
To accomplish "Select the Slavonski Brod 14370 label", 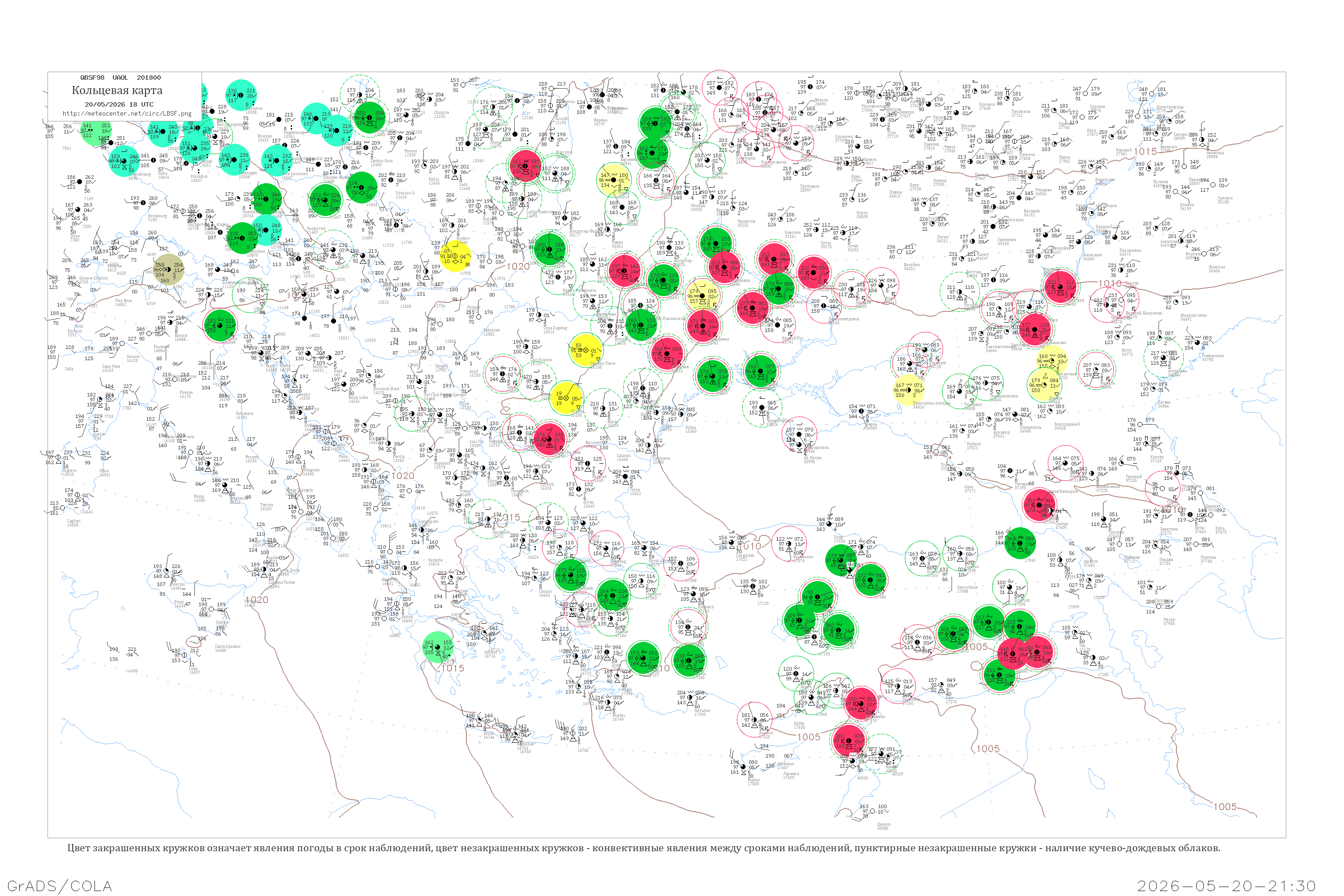I will [x=386, y=391].
